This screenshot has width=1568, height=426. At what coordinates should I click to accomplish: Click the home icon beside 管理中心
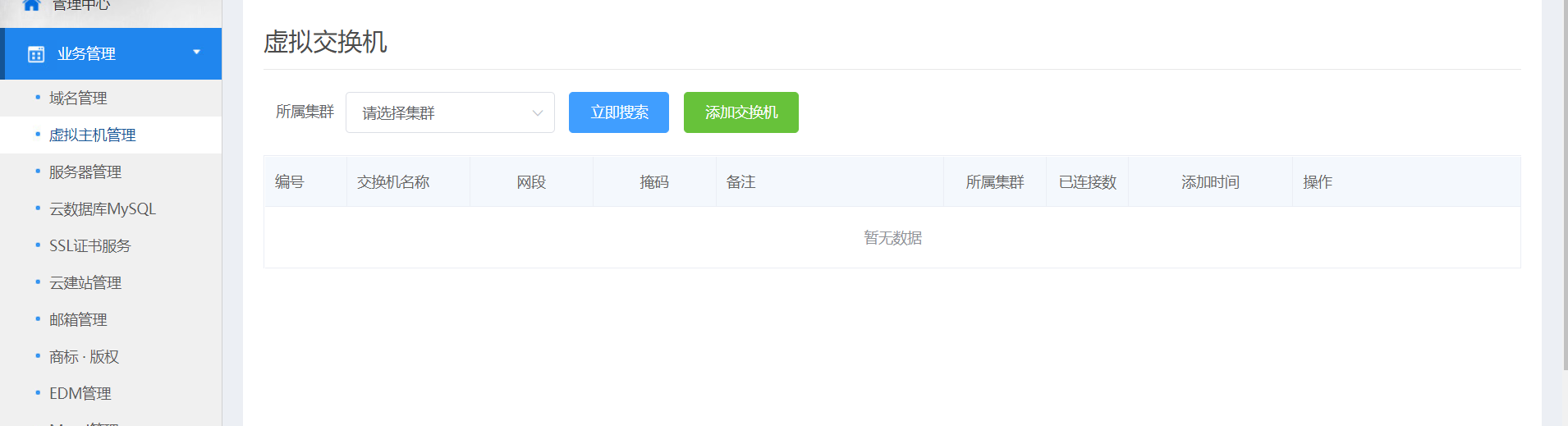31,5
